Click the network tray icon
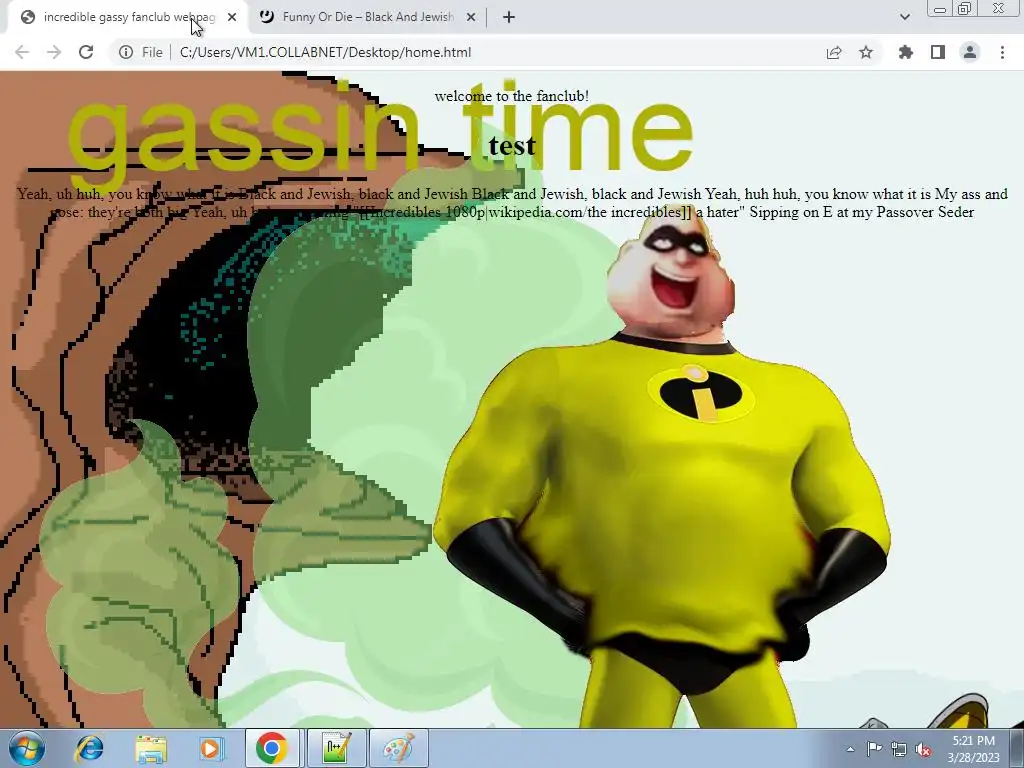The height and width of the screenshot is (768, 1024). point(899,749)
